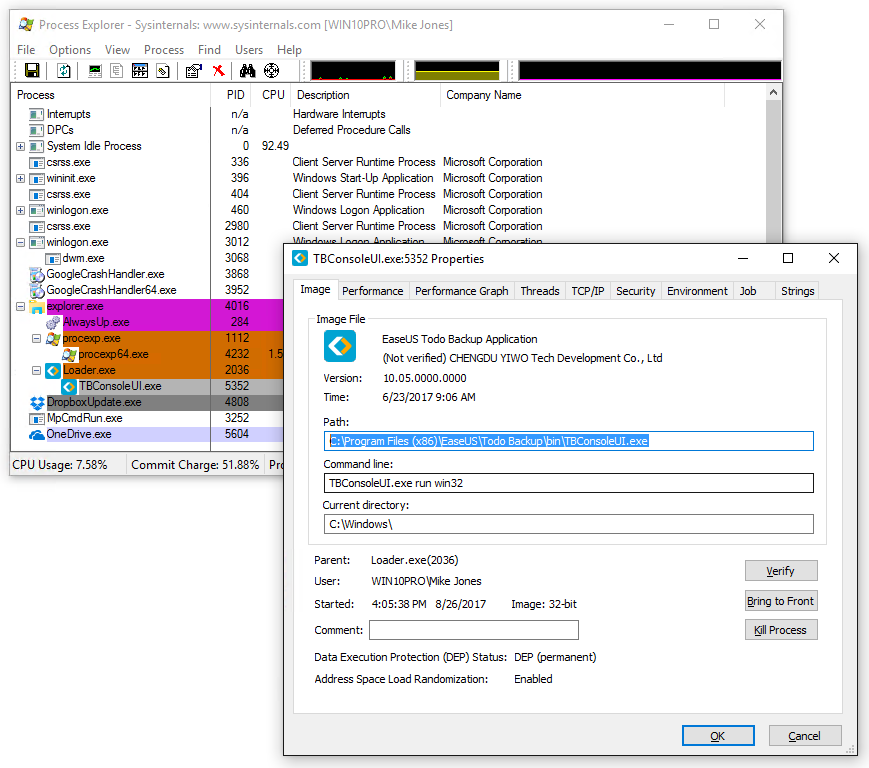Click the Process Explorer title bar icon

click(x=26, y=24)
